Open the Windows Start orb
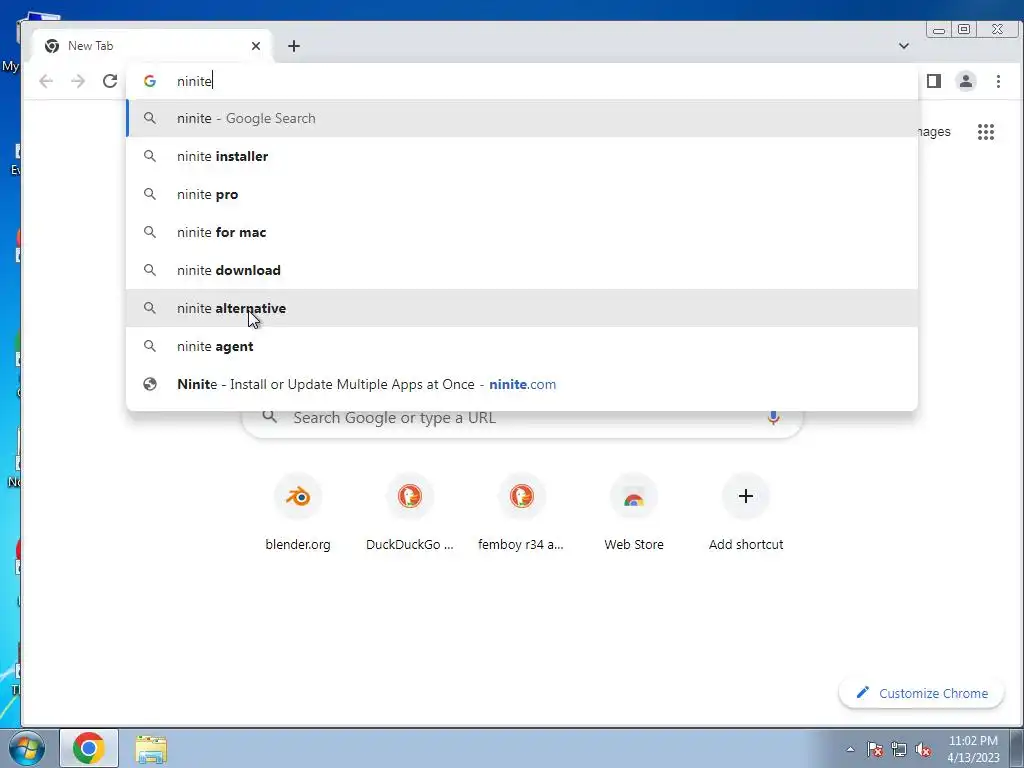The image size is (1024, 768). pos(27,748)
